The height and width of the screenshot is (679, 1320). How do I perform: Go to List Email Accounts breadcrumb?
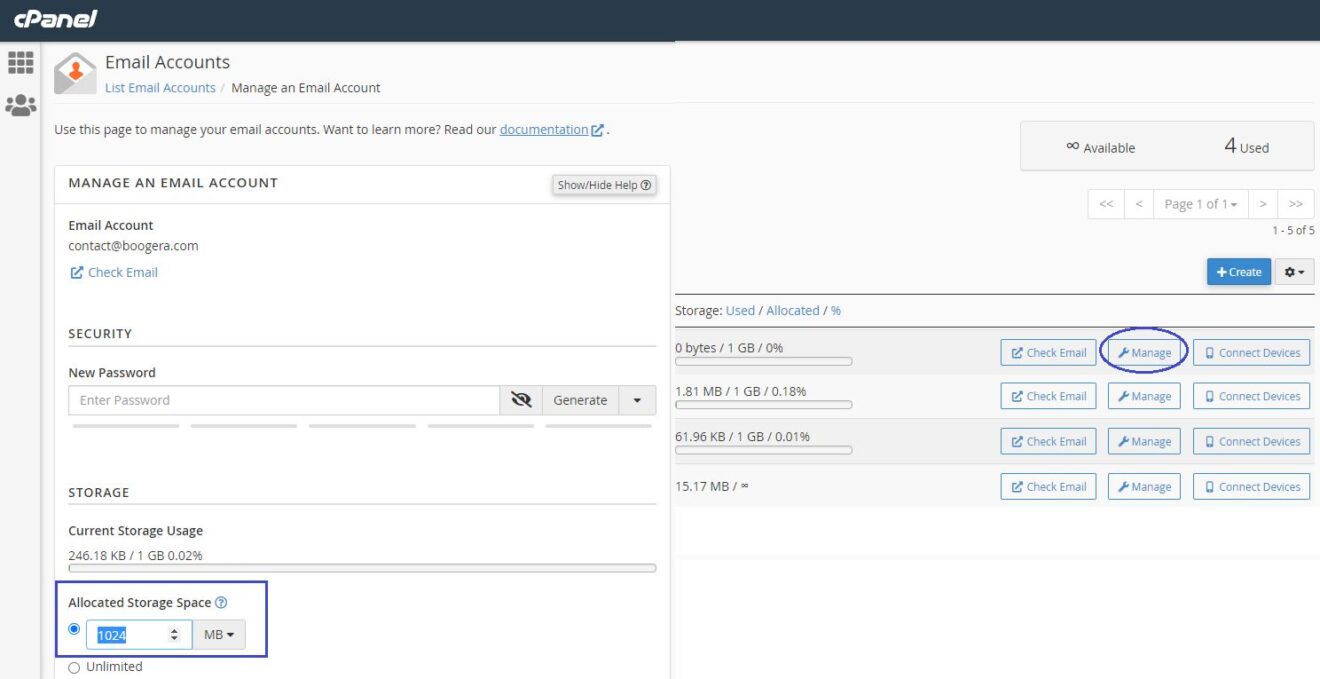click(x=160, y=87)
